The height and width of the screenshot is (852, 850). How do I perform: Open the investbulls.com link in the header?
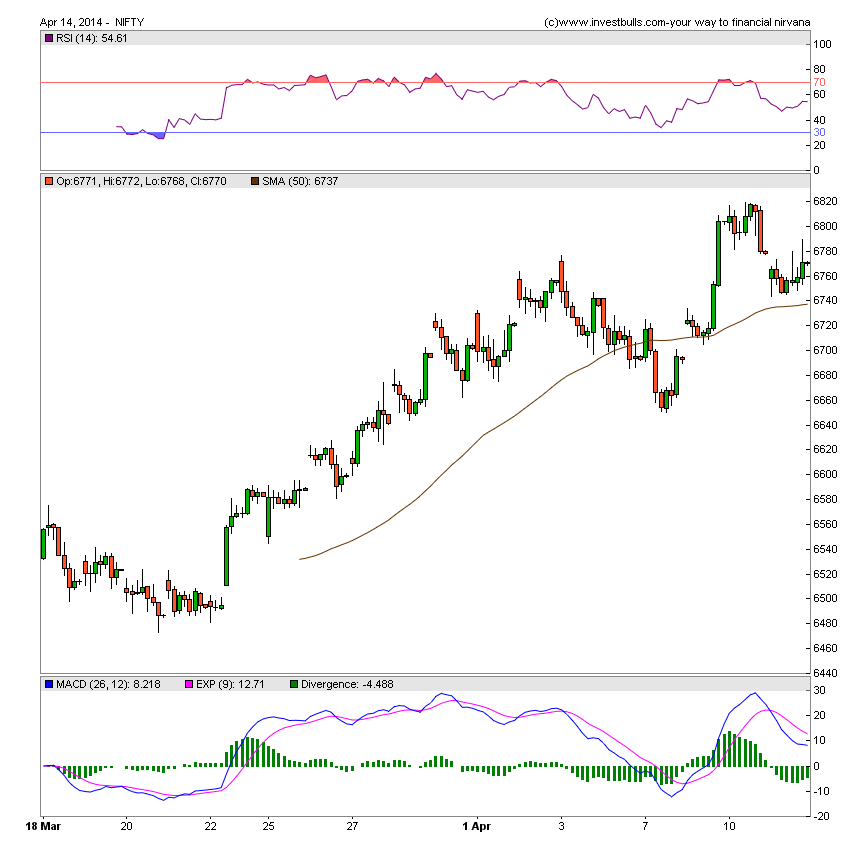click(x=677, y=21)
